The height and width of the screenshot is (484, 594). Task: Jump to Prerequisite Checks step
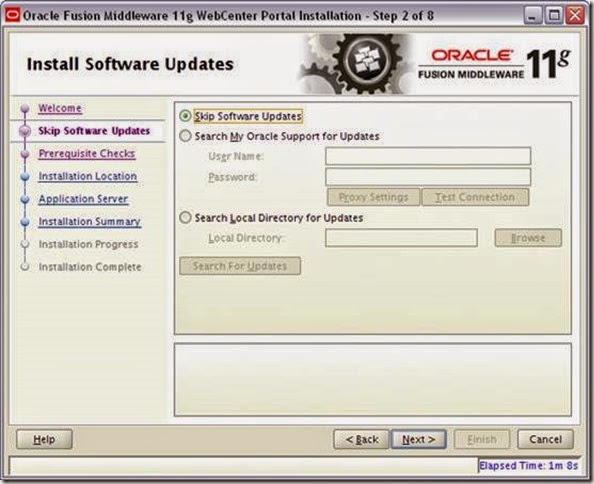pyautogui.click(x=87, y=154)
